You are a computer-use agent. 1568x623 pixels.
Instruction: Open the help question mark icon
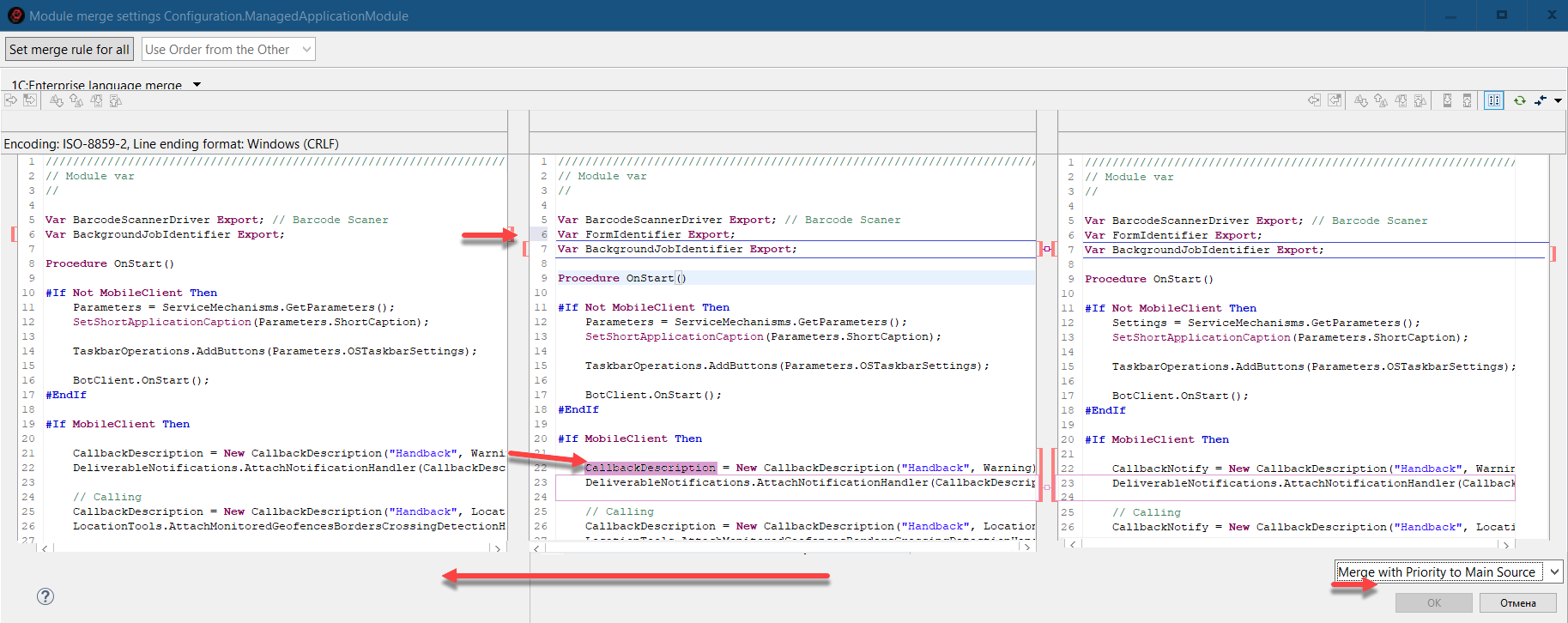45,596
